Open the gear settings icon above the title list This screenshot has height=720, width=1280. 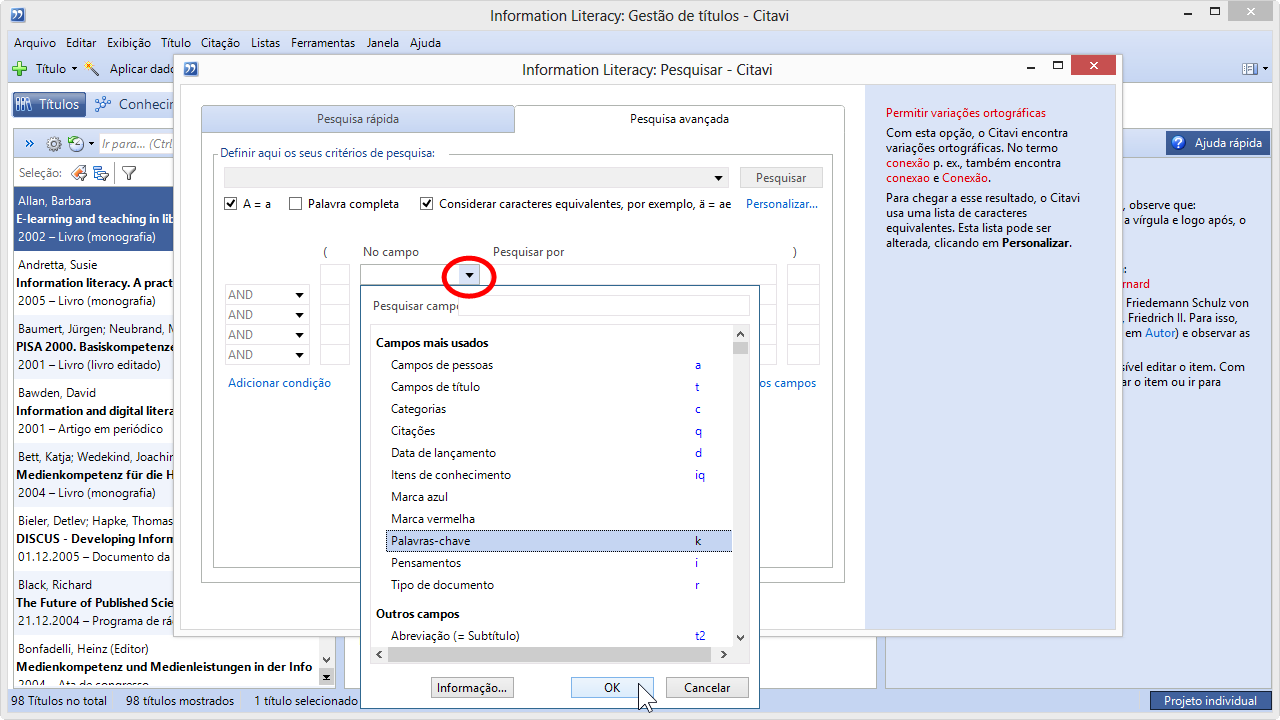[x=54, y=144]
